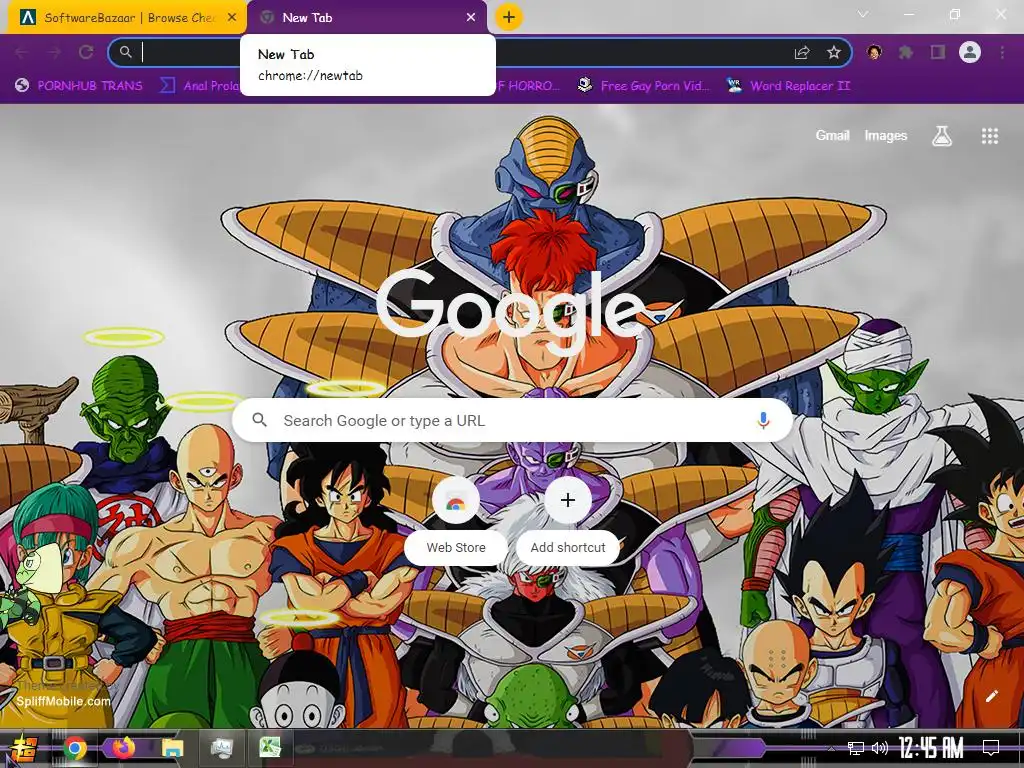Screen dimensions: 1024x768
Task: Share this page via address bar icon
Action: point(802,53)
